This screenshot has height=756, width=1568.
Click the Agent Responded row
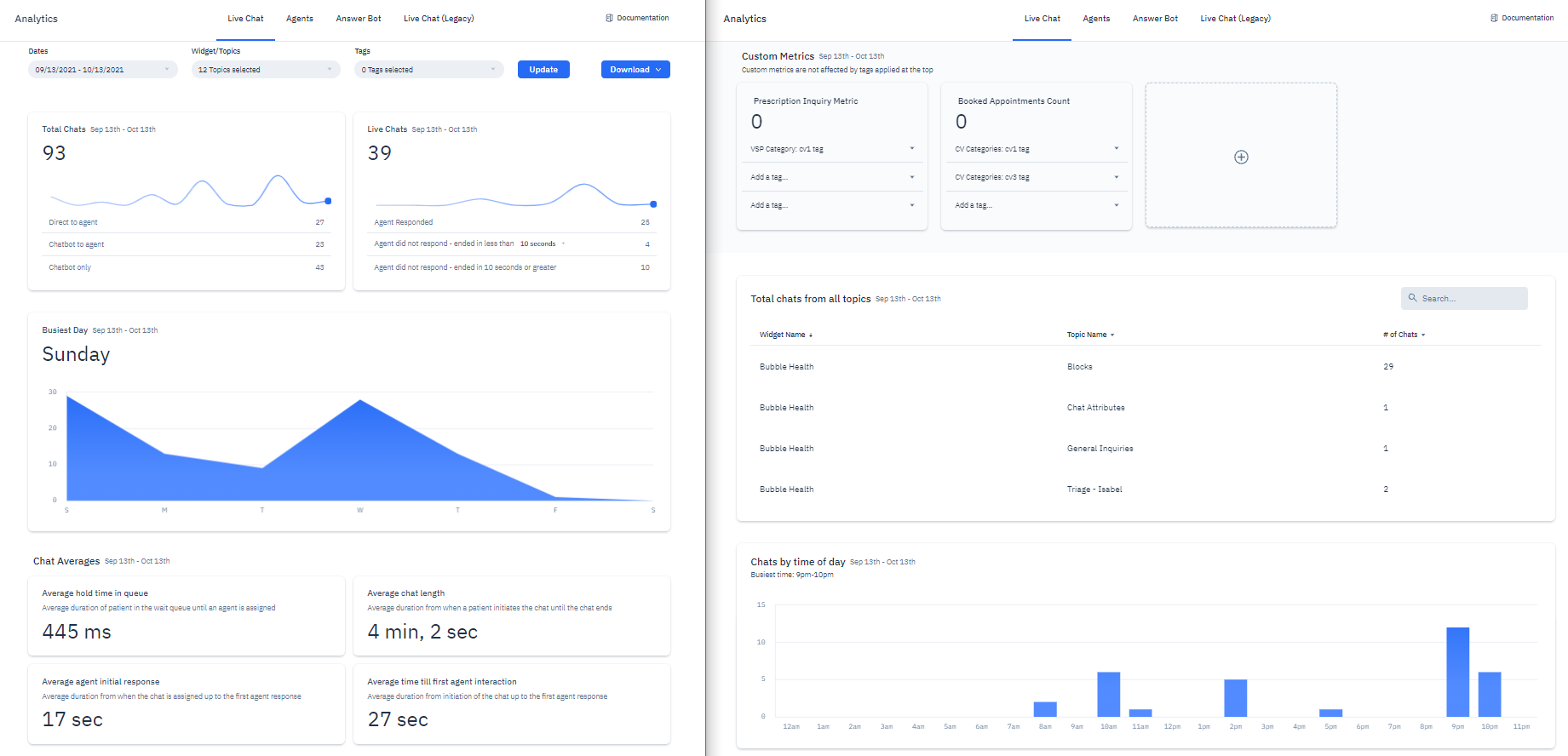click(x=512, y=222)
